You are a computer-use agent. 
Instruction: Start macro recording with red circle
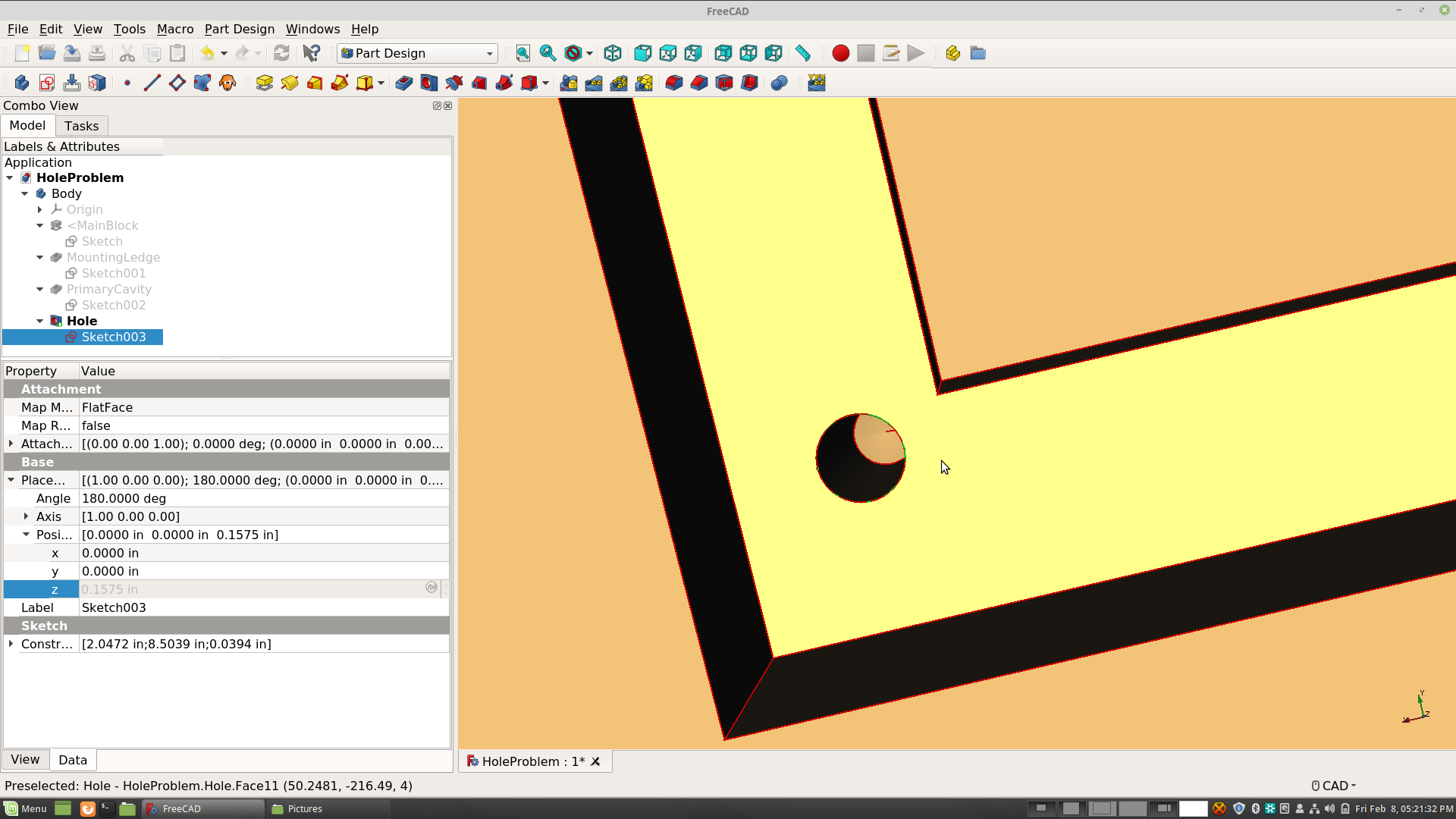click(841, 53)
